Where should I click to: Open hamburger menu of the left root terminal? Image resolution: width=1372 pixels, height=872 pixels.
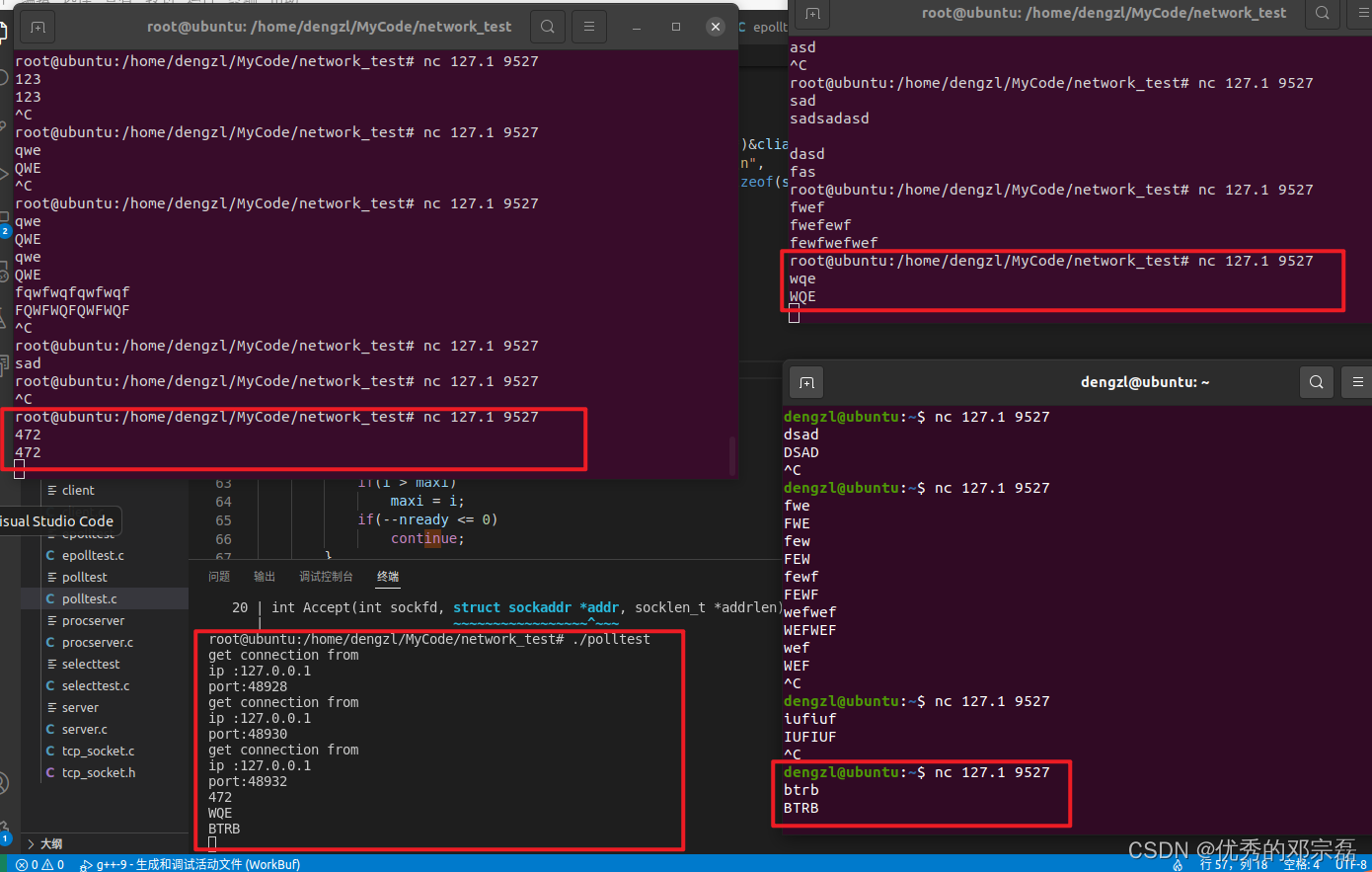coord(589,27)
